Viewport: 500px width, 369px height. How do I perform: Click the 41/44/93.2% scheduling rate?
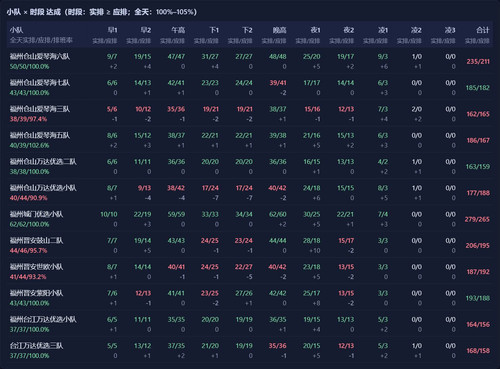[28, 277]
